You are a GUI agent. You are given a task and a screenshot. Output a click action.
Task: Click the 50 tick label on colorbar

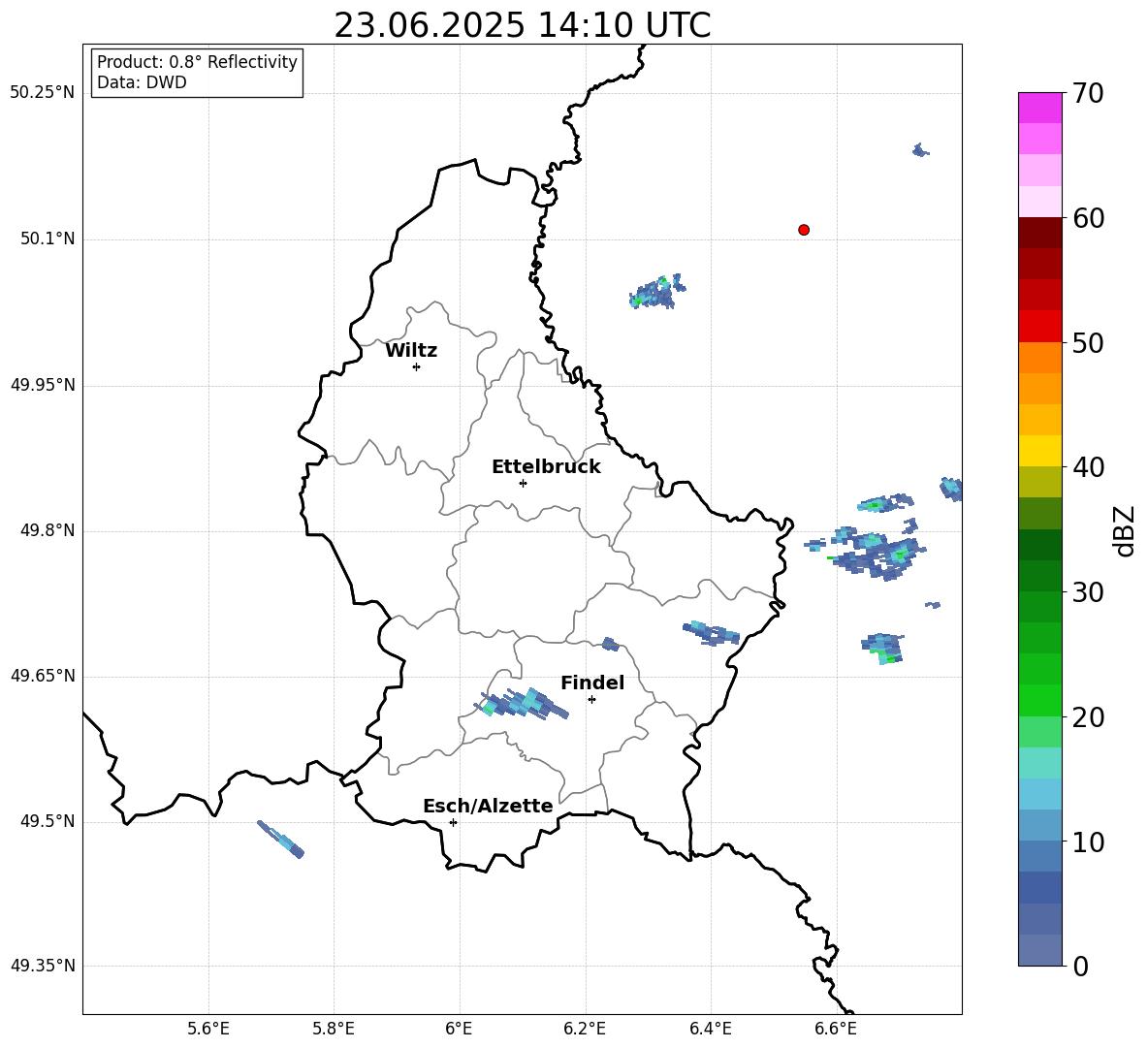click(x=1088, y=342)
